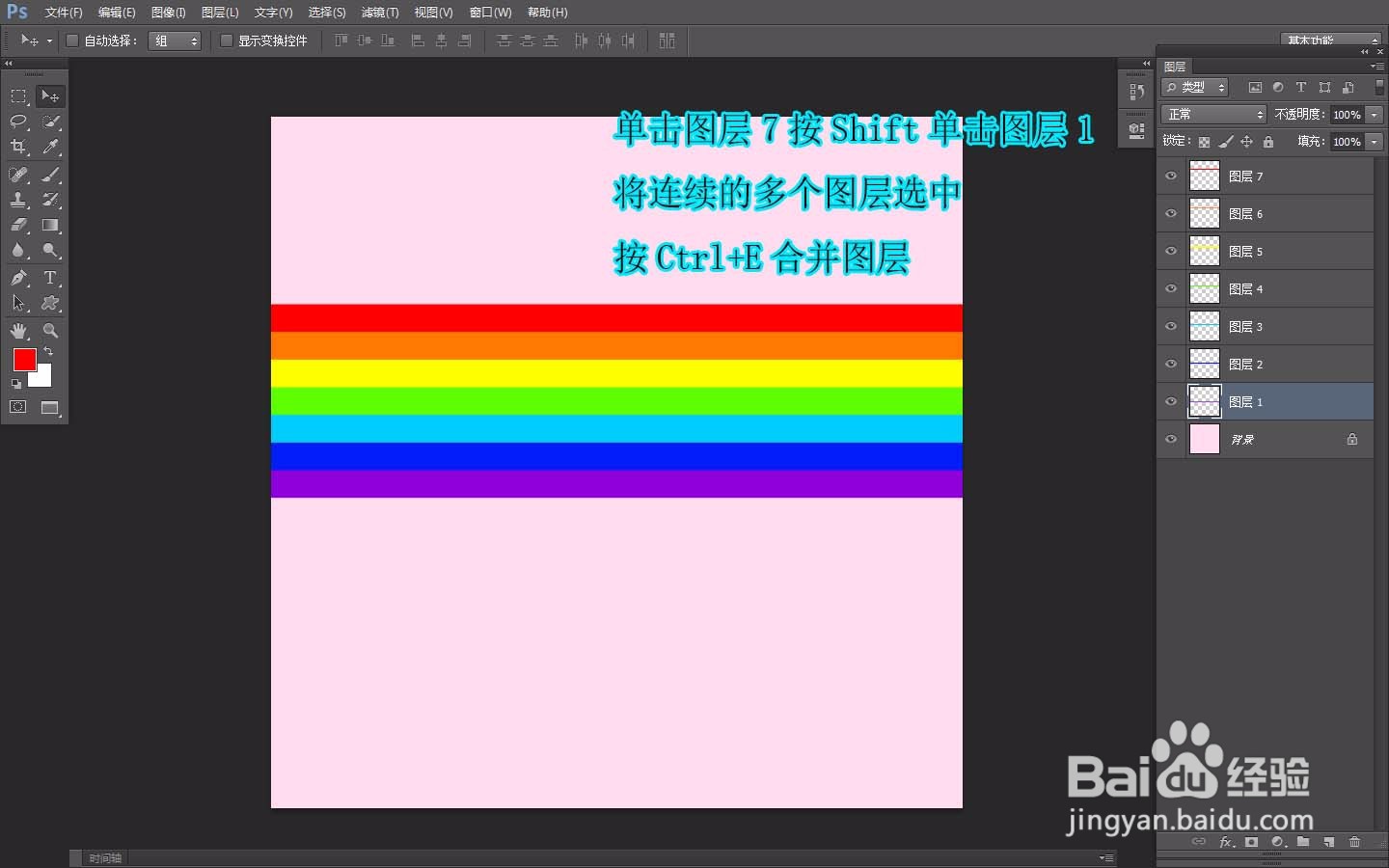Viewport: 1389px width, 868px height.
Task: Hide the 背景 layer visibility eye
Action: pyautogui.click(x=1170, y=439)
